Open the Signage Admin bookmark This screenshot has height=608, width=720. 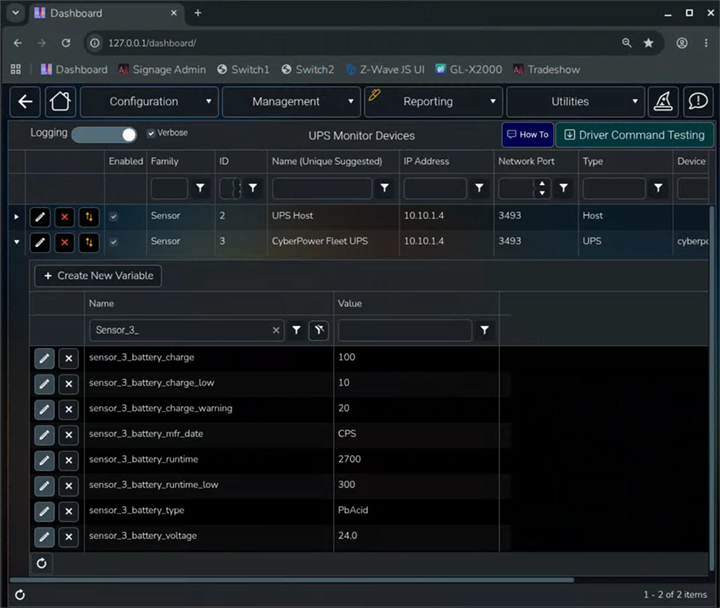(162, 70)
